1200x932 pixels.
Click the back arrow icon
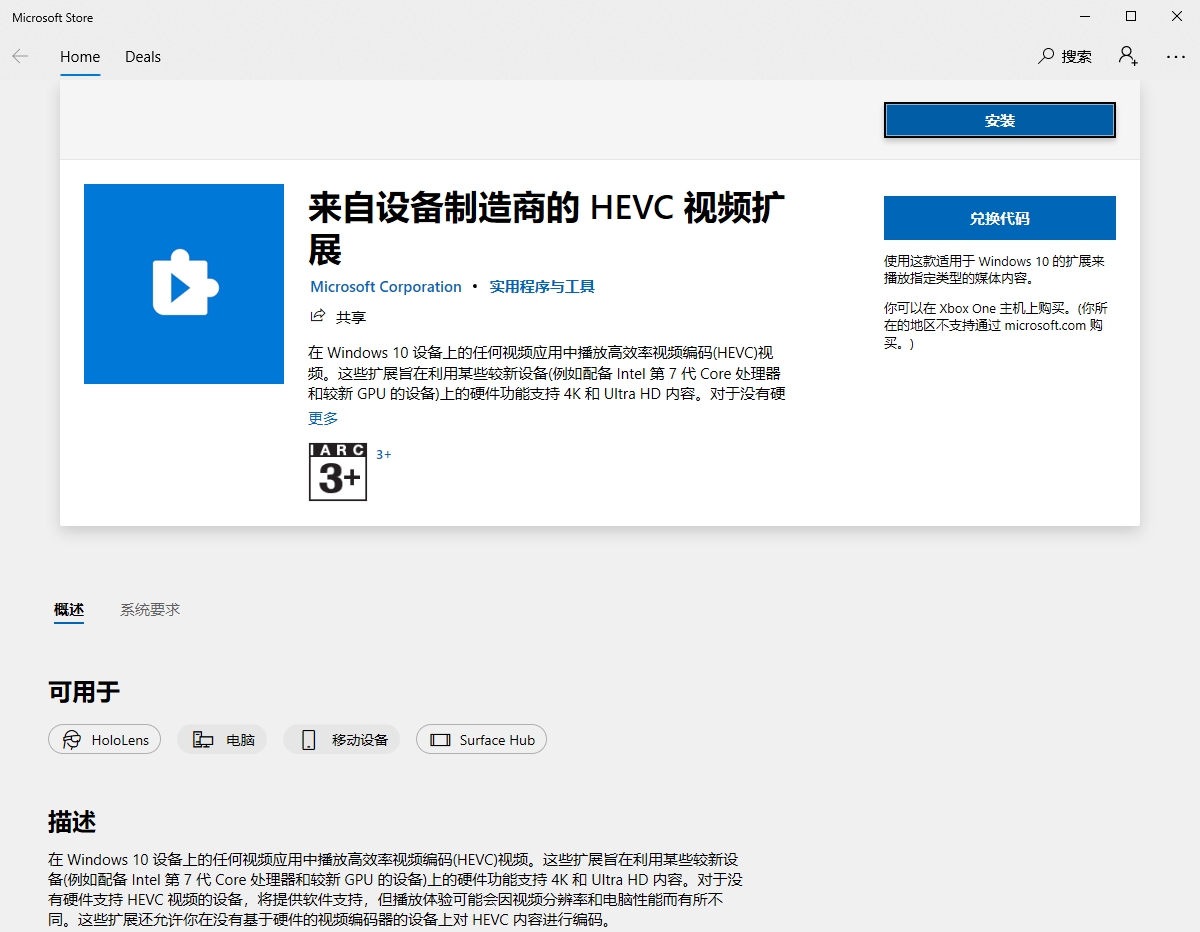coord(20,57)
